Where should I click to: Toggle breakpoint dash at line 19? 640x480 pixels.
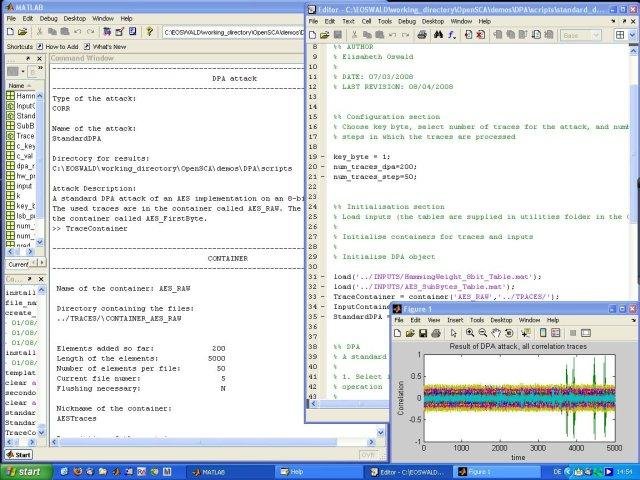tap(323, 157)
